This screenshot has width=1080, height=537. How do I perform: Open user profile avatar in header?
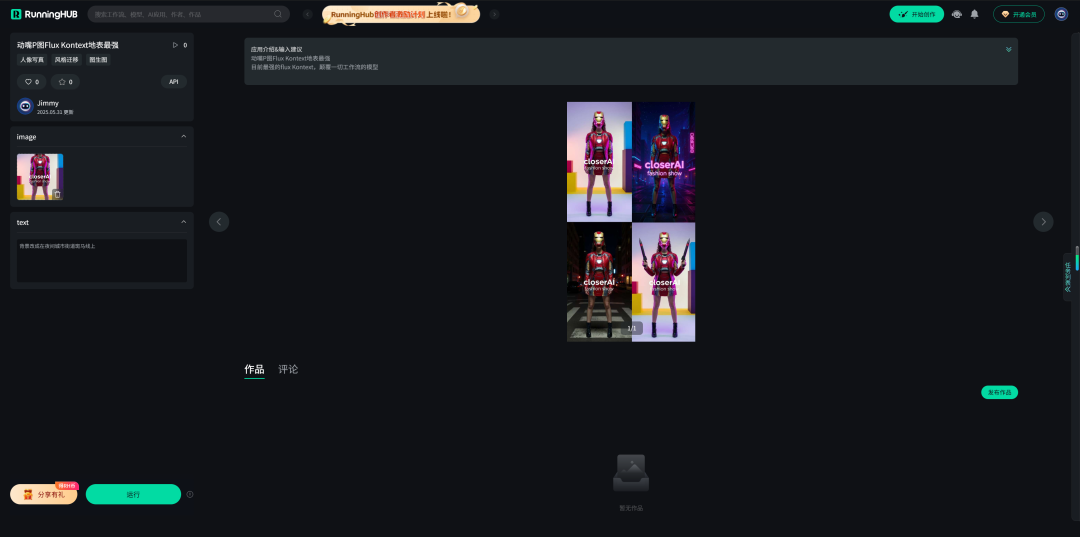tap(1061, 14)
